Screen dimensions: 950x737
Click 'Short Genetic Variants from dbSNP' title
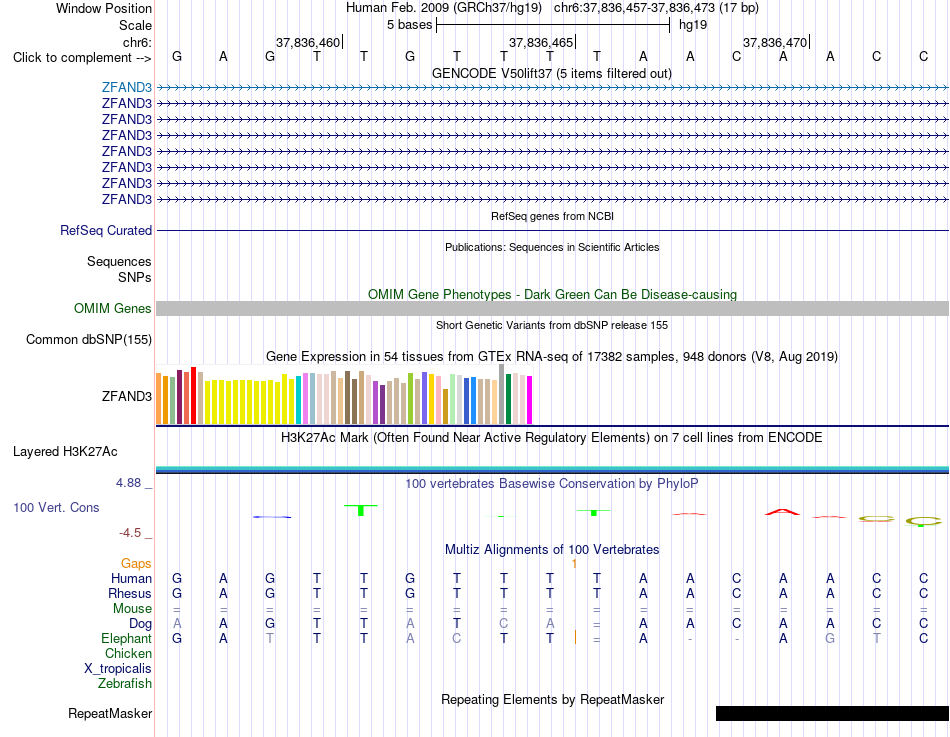[552, 325]
